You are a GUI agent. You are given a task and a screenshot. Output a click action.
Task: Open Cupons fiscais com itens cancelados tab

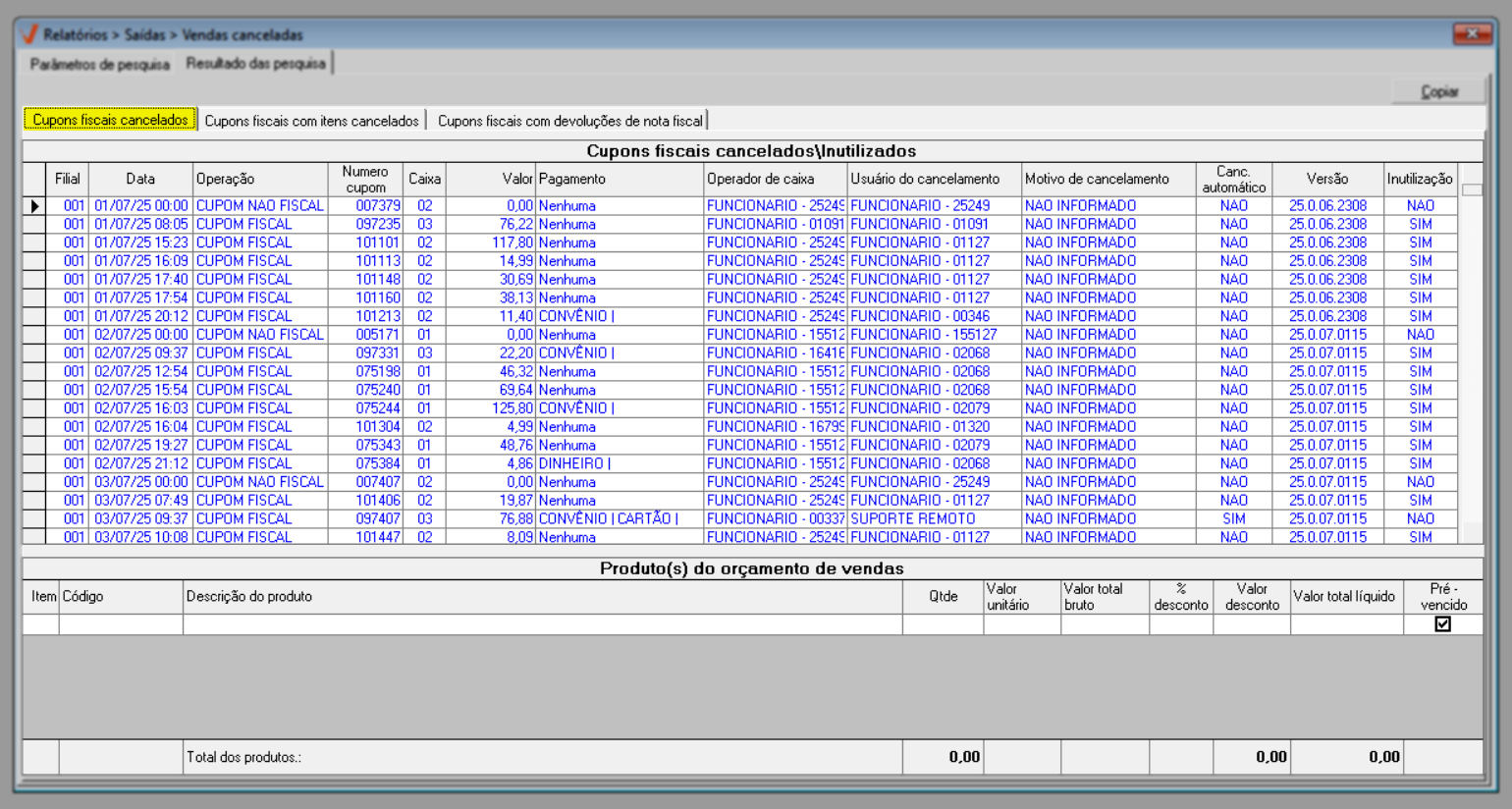click(x=311, y=121)
